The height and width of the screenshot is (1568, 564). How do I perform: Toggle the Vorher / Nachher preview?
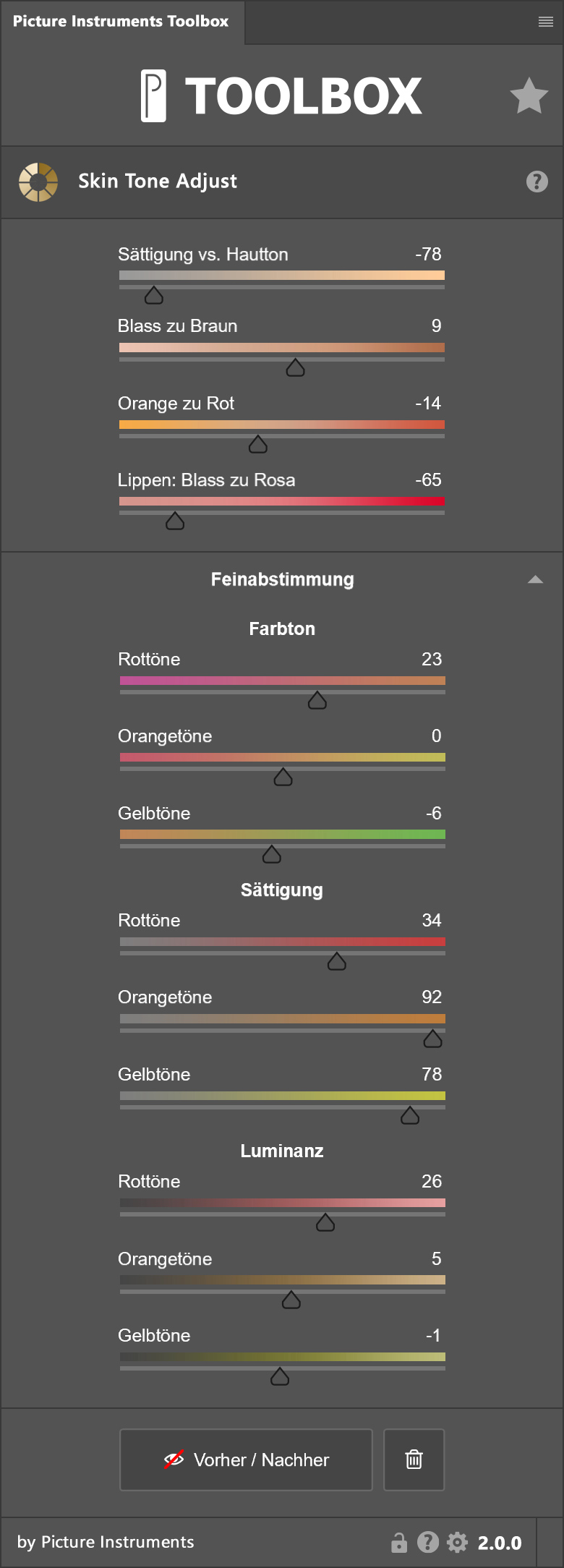coord(246,1460)
